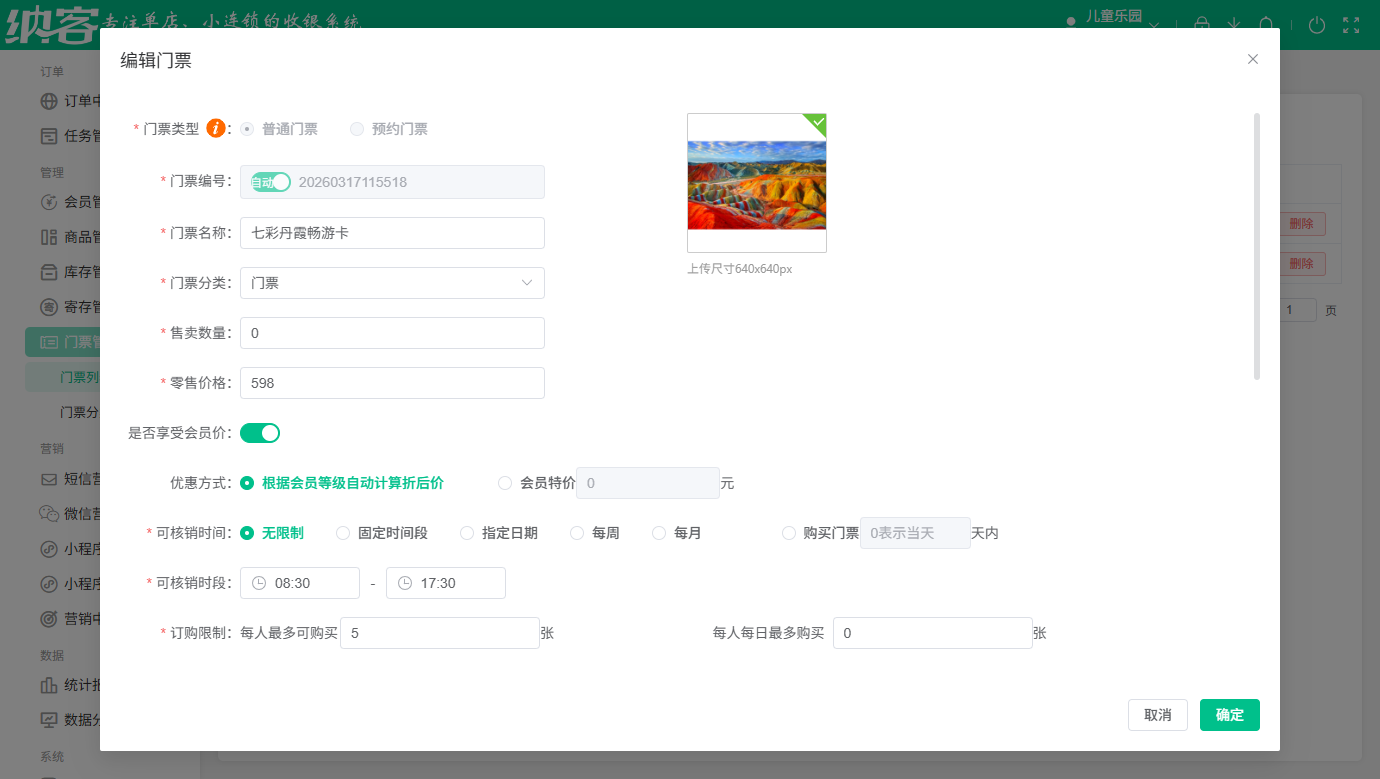Click the 确定 confirm button
1380x779 pixels.
1229,715
